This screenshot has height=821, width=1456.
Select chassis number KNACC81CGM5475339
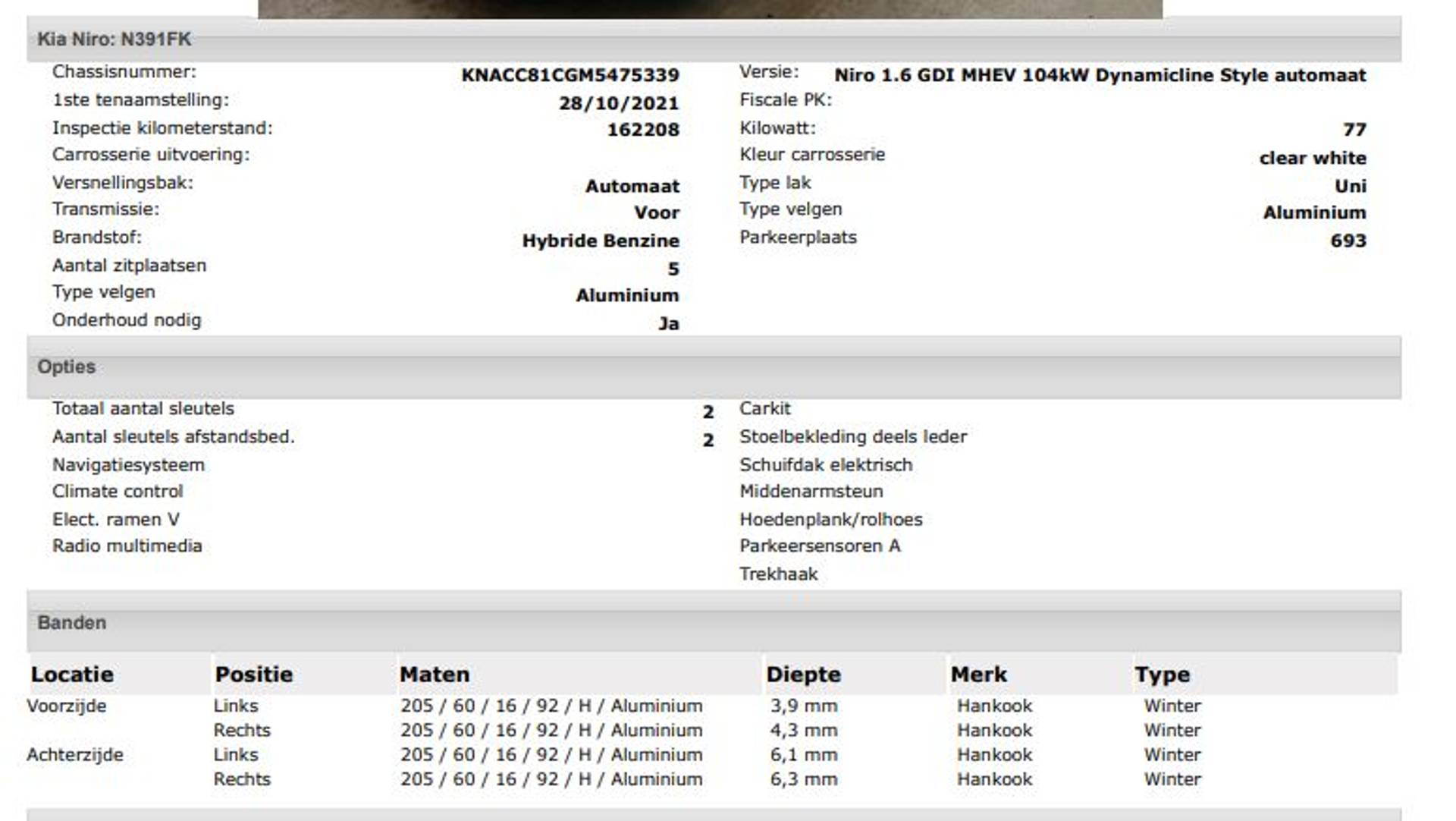(x=570, y=75)
